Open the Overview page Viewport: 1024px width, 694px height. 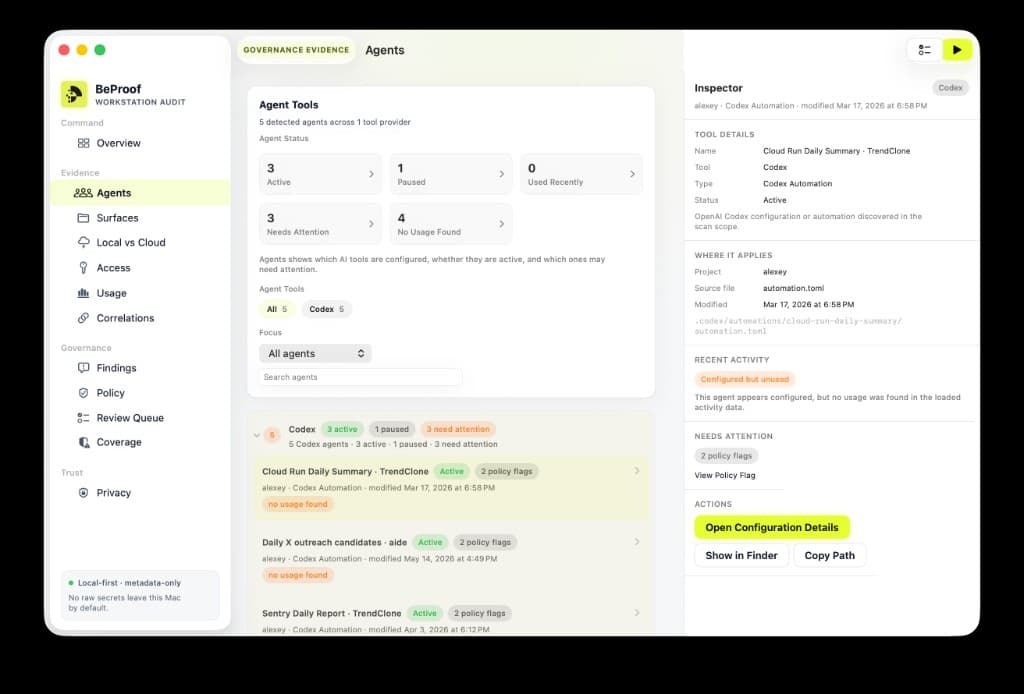118,143
